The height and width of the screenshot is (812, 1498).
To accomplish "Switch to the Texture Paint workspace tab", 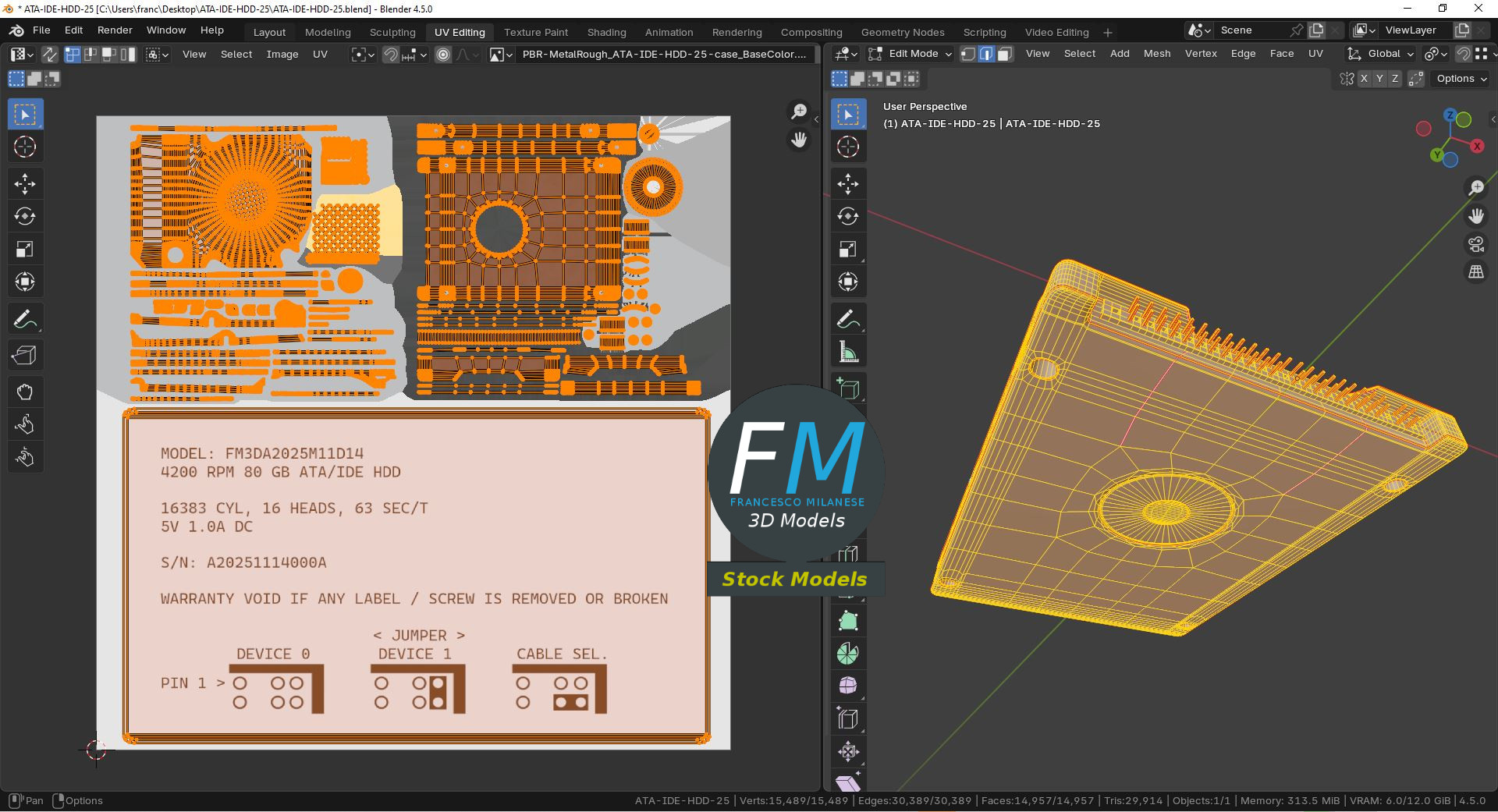I will click(535, 32).
